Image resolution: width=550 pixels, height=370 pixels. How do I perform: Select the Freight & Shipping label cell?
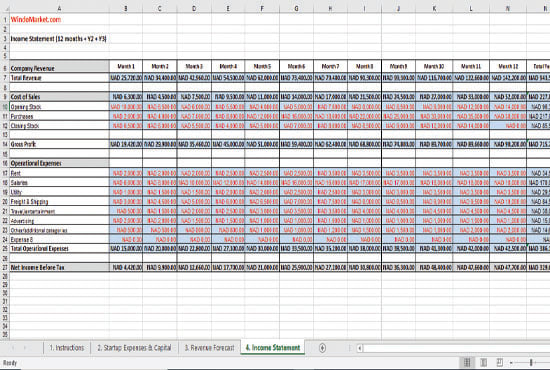coord(59,201)
